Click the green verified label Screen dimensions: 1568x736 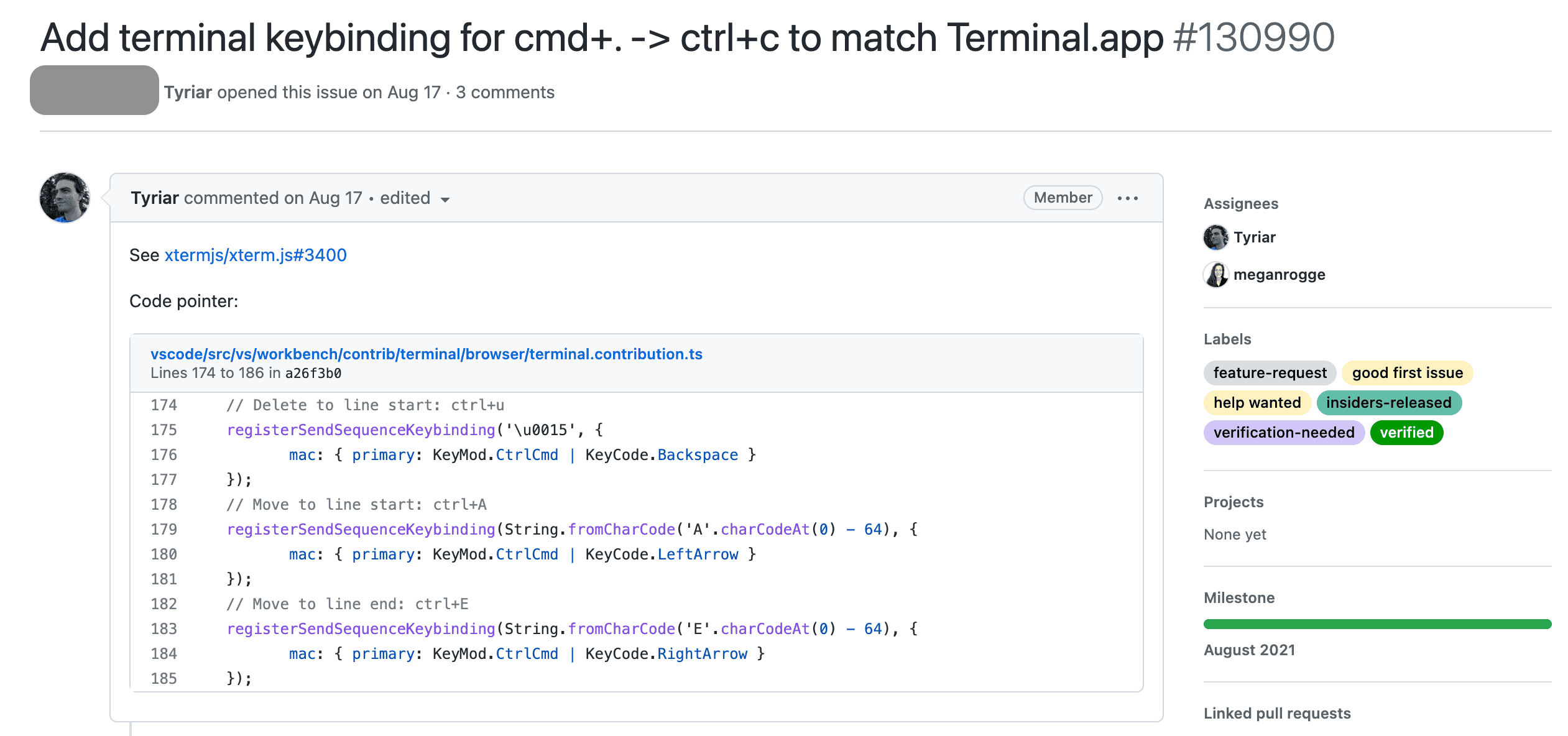point(1406,433)
